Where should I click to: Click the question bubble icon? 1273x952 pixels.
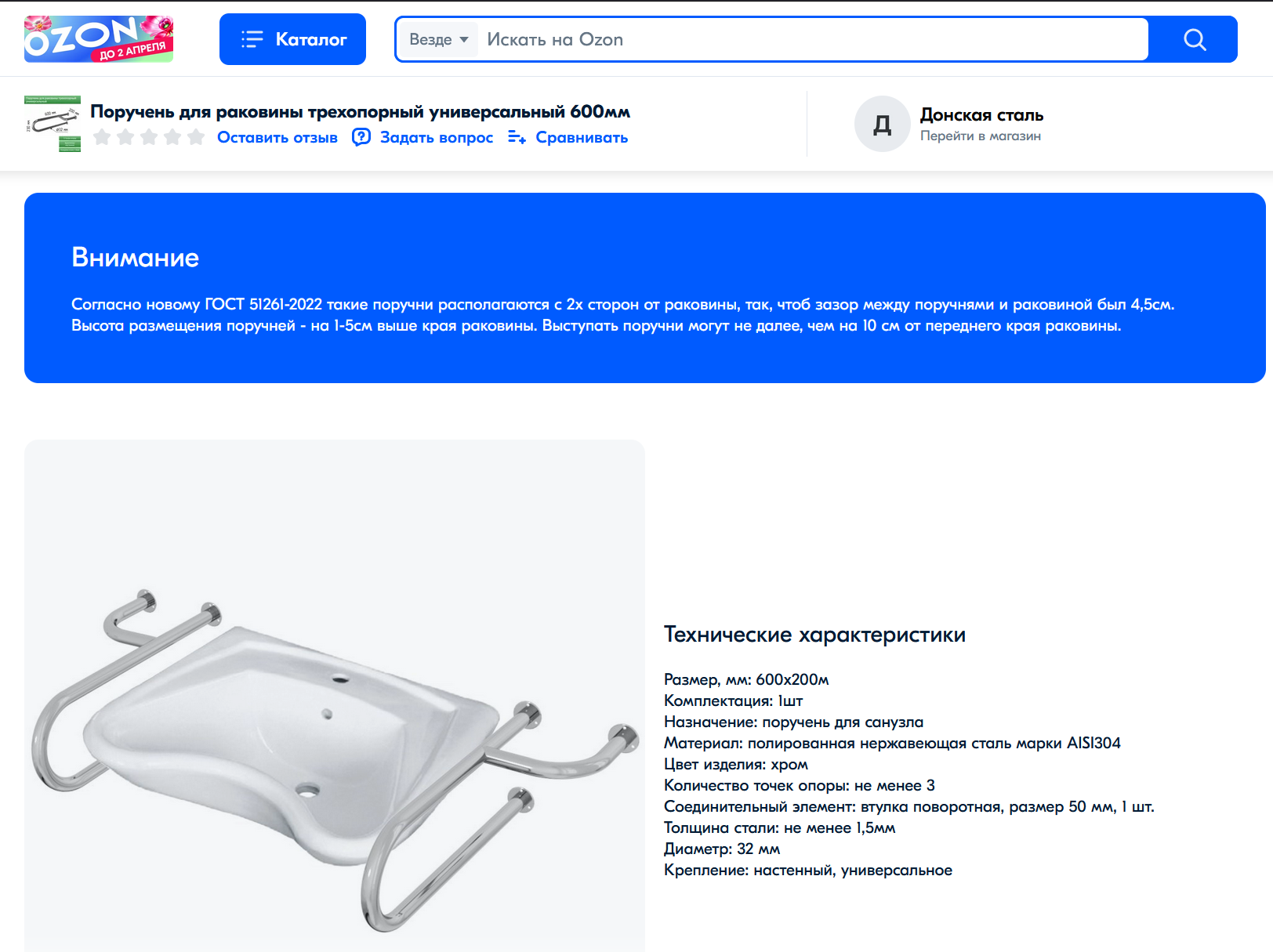click(361, 137)
